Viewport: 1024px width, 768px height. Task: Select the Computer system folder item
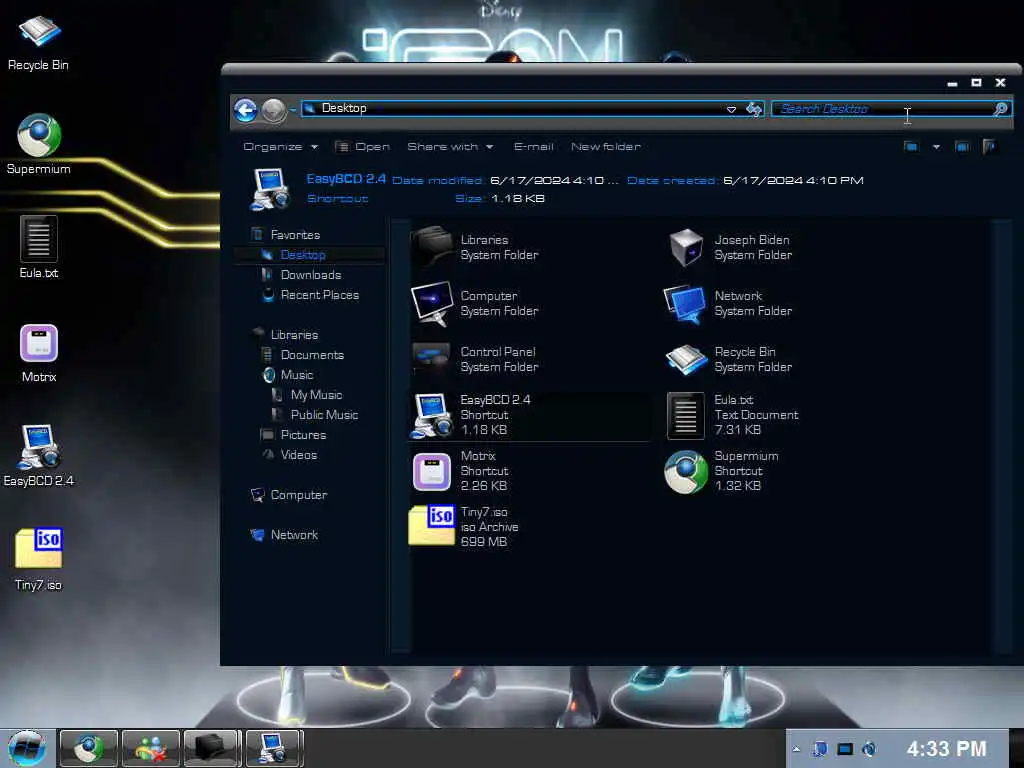529,304
